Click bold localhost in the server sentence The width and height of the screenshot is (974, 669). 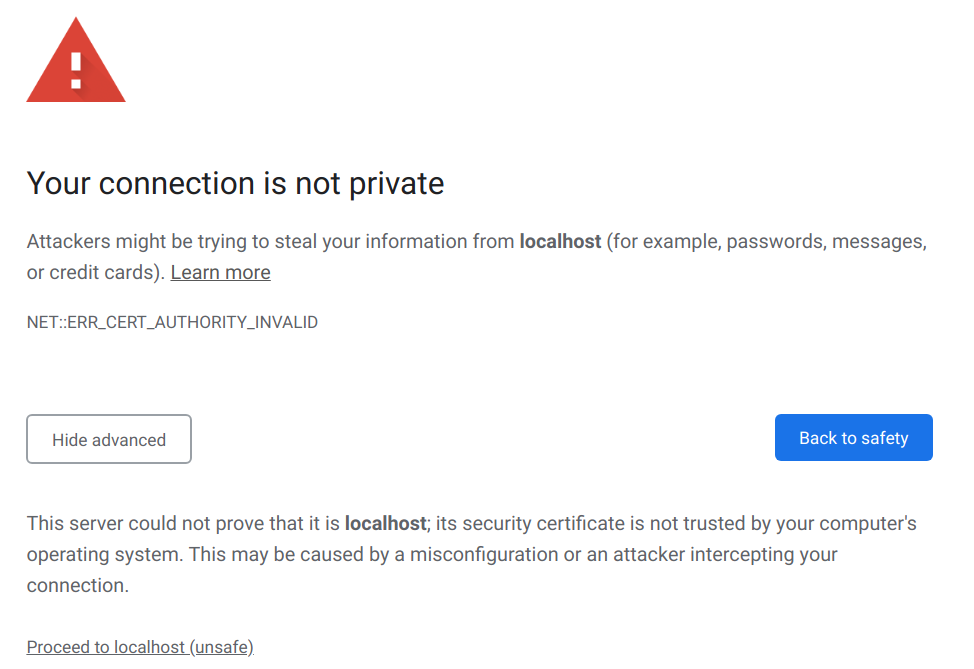(386, 523)
